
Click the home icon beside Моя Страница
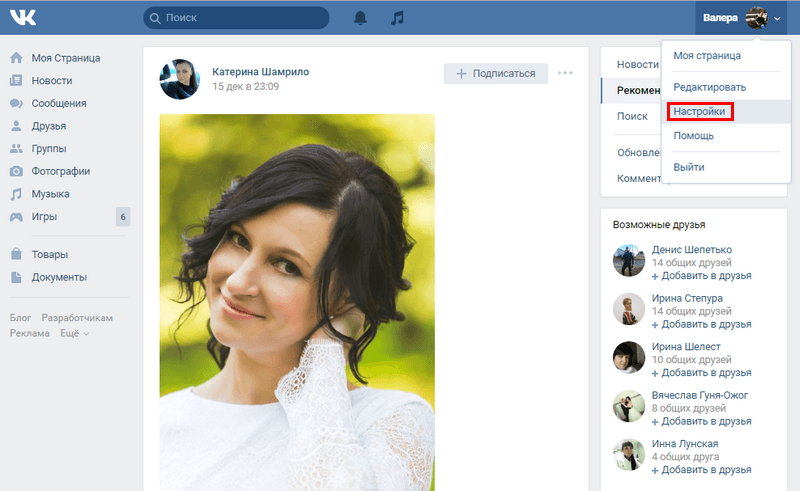tap(16, 58)
